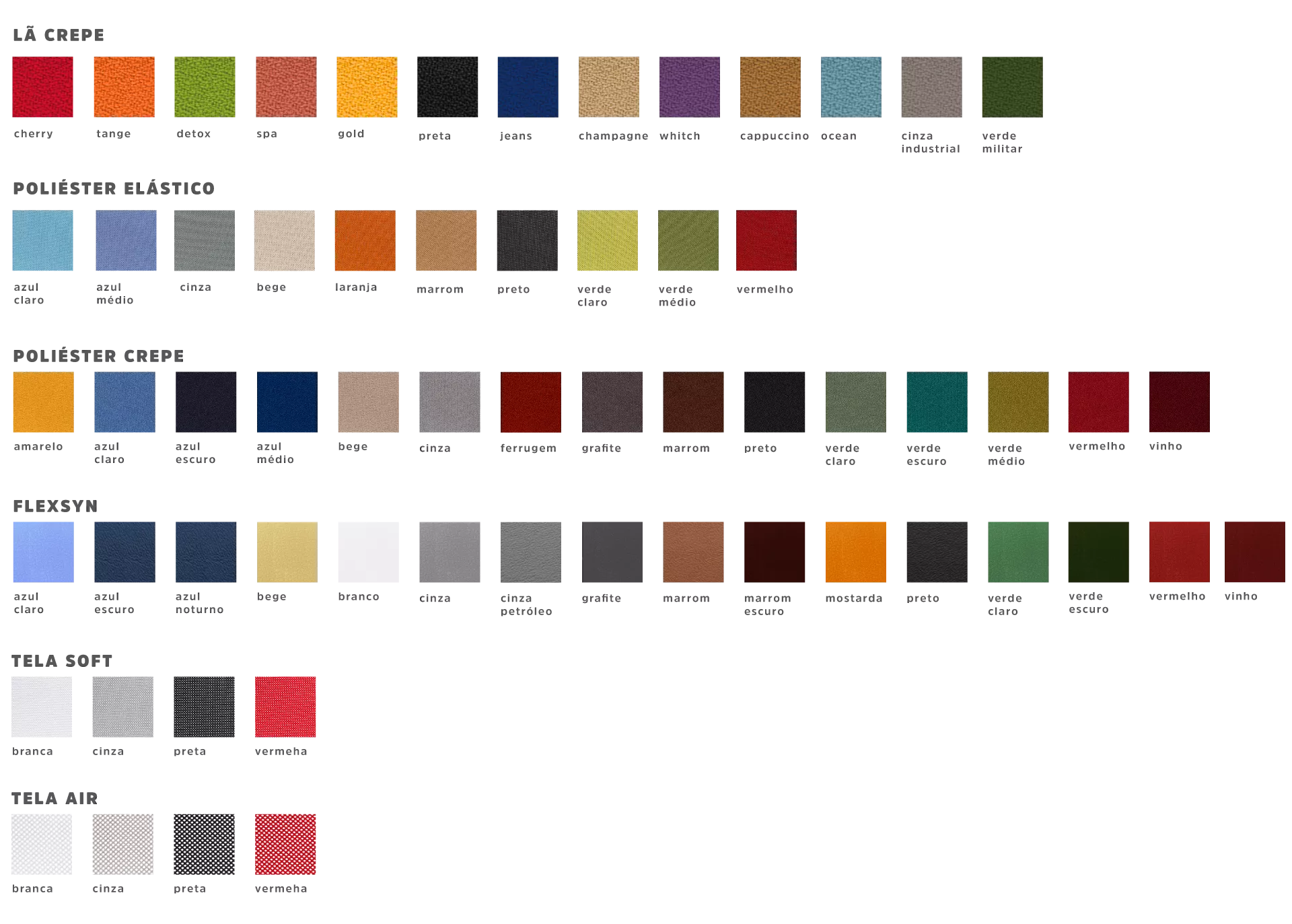Click the golden yellow swatch in the first row
1292x924 pixels.
[x=365, y=86]
